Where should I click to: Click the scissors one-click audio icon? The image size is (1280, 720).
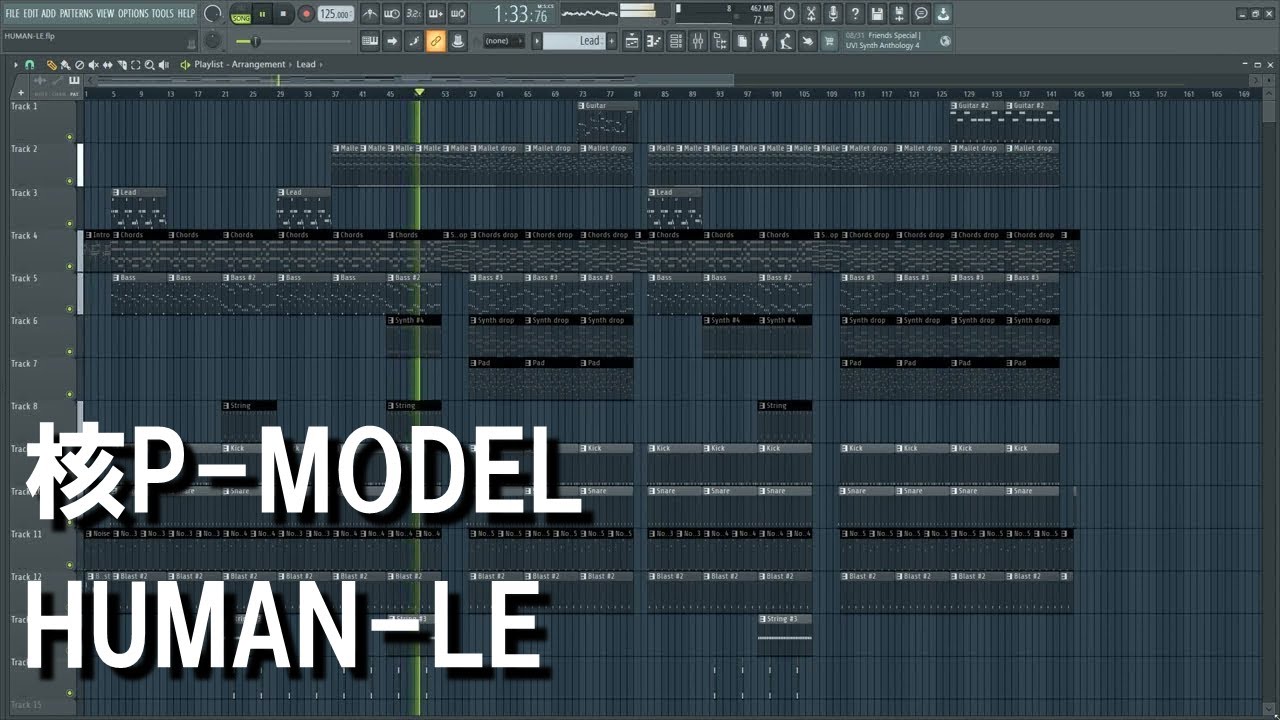point(811,14)
